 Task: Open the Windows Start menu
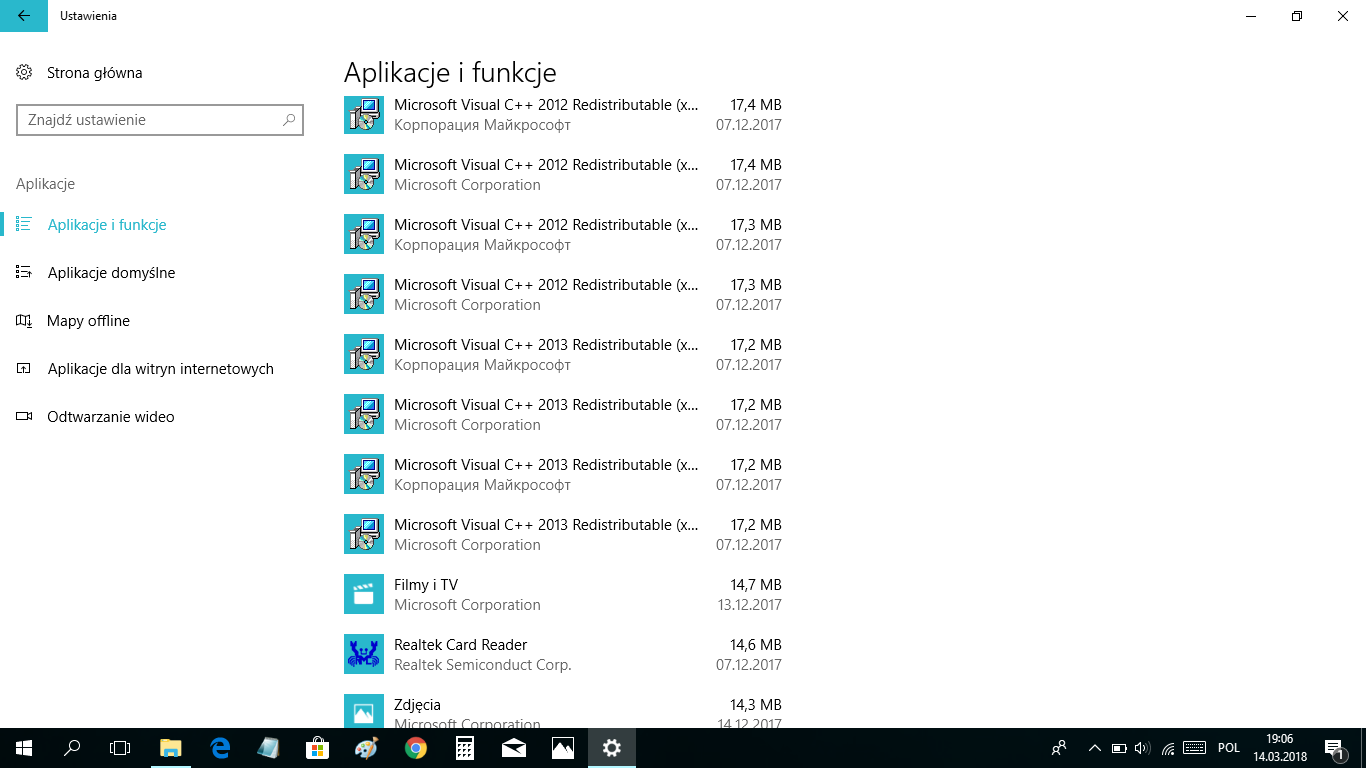tap(24, 748)
